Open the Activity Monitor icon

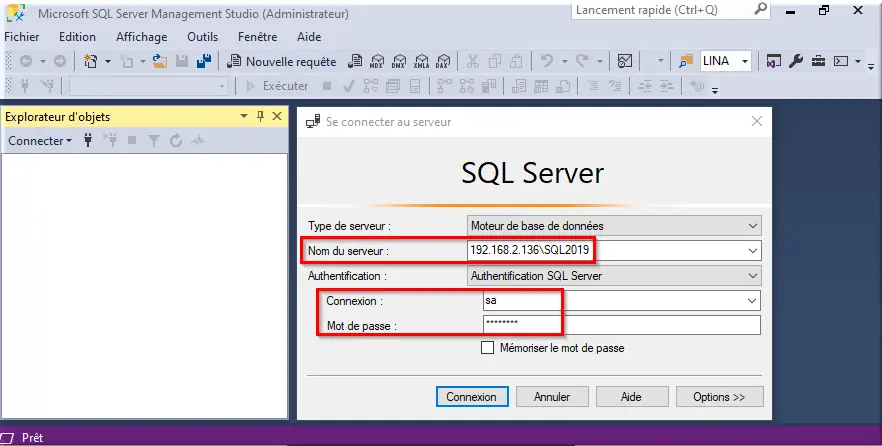point(625,61)
